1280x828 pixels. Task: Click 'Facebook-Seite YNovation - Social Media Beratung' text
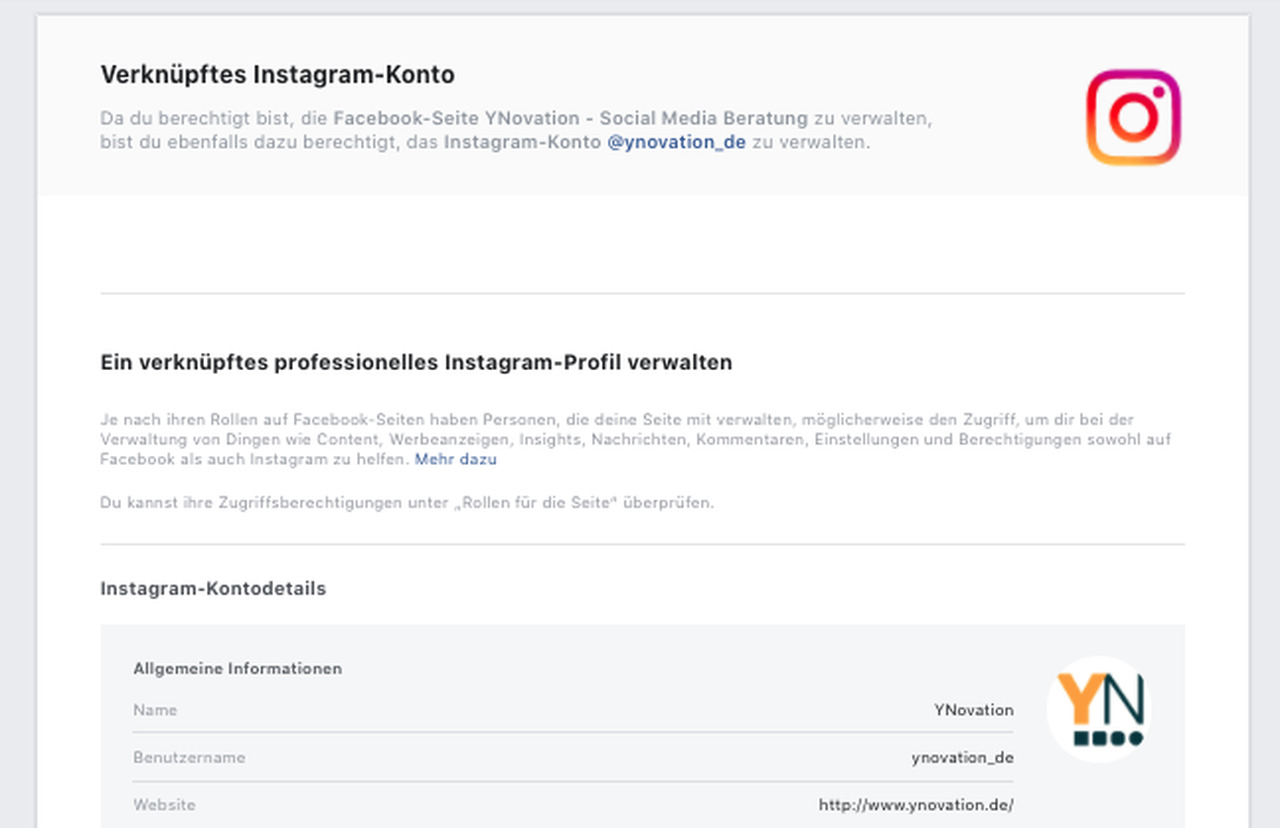point(570,118)
